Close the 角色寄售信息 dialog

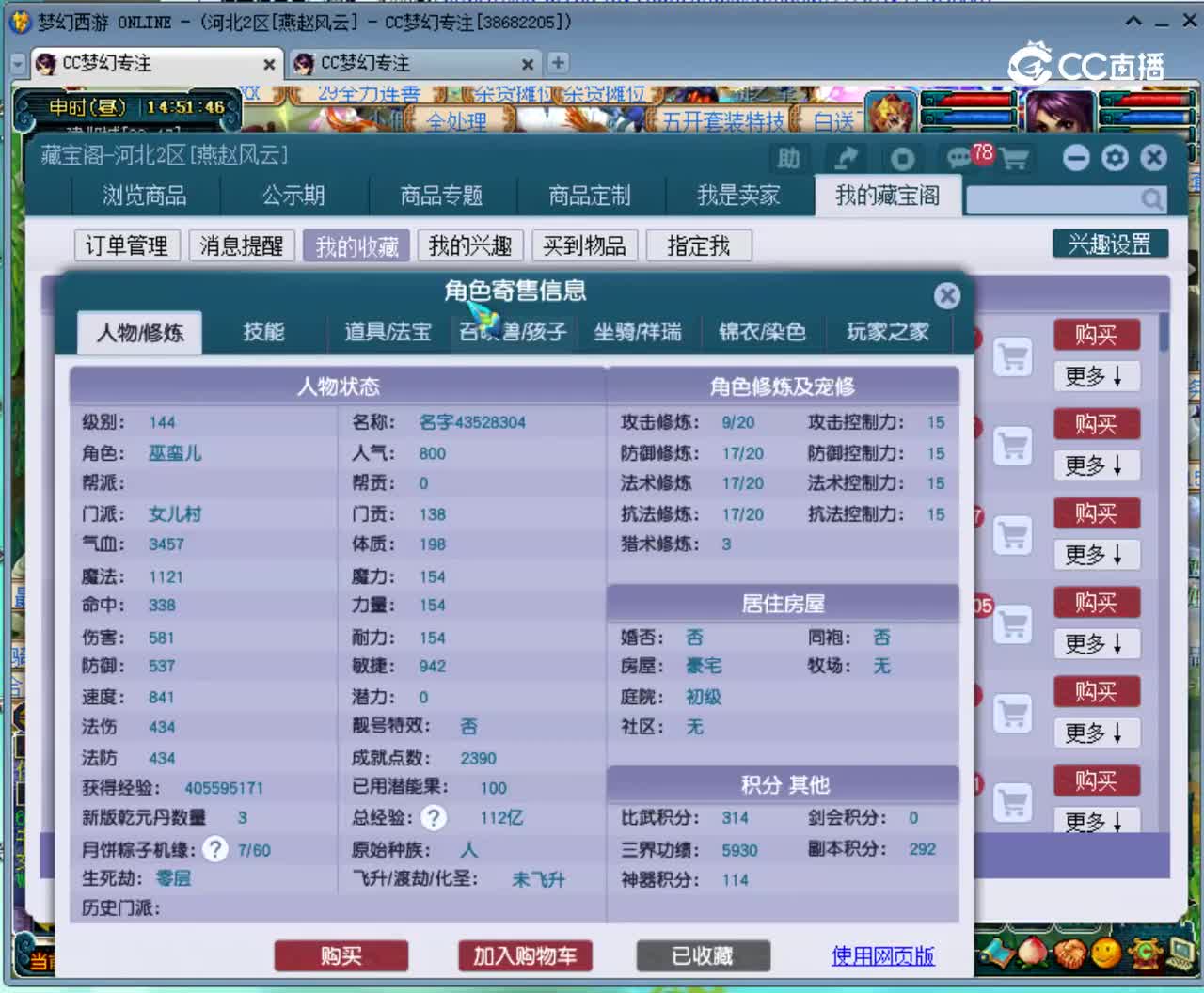click(947, 295)
